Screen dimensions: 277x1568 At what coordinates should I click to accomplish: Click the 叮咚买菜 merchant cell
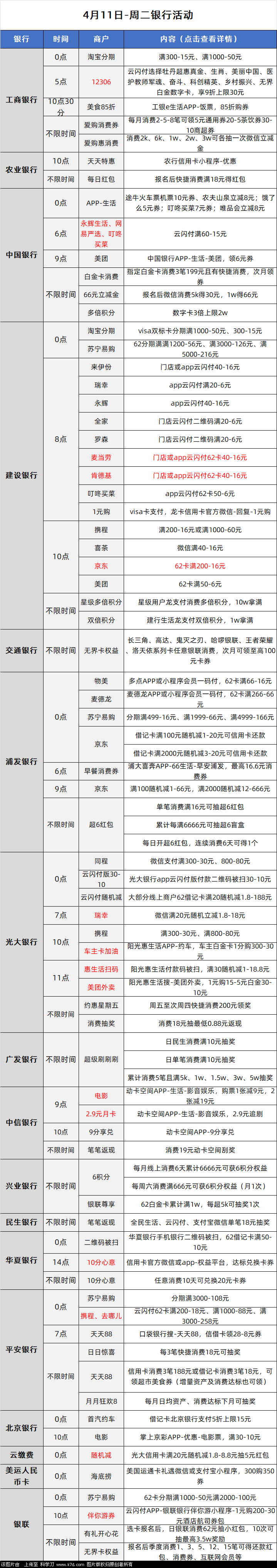tap(101, 494)
